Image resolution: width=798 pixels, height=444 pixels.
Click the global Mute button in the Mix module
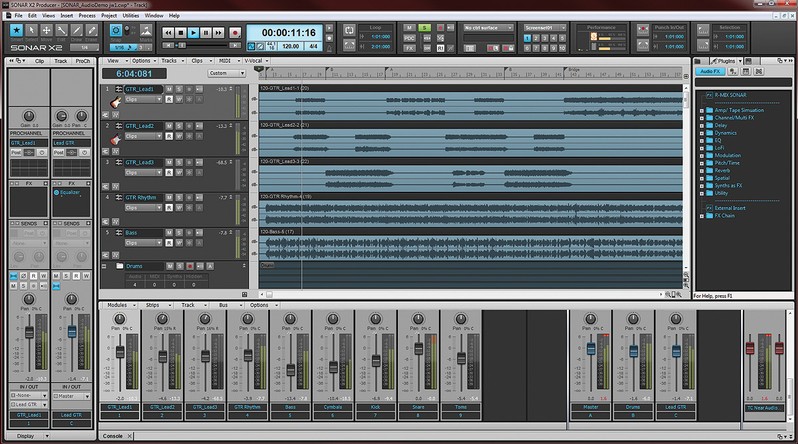(x=409, y=28)
